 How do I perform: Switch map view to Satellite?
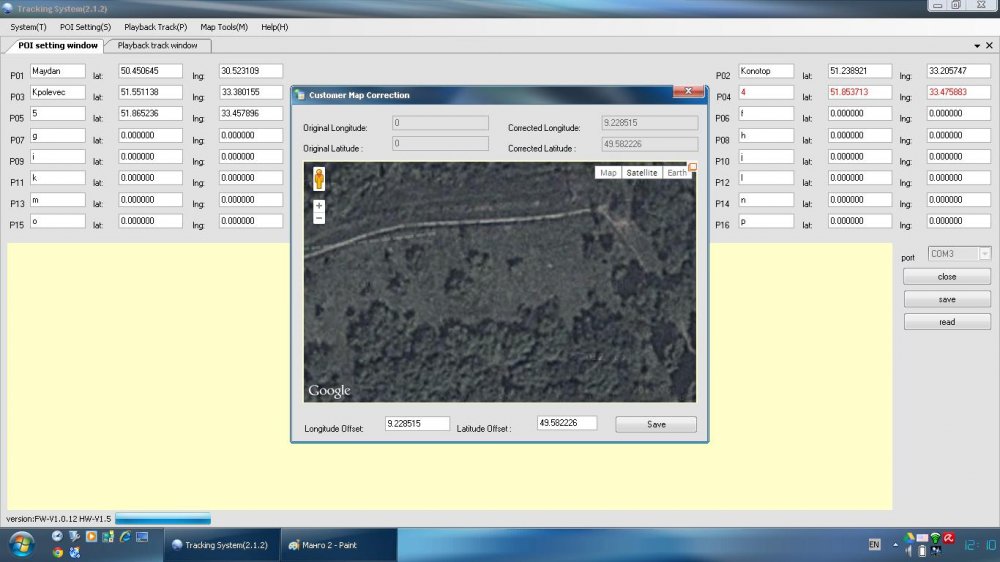(641, 173)
